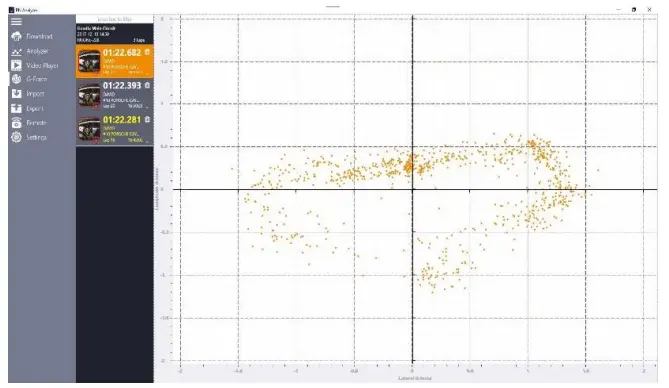The height and width of the screenshot is (388, 669).
Task: Delete the 01:22.393 lap
Action: coord(147,85)
